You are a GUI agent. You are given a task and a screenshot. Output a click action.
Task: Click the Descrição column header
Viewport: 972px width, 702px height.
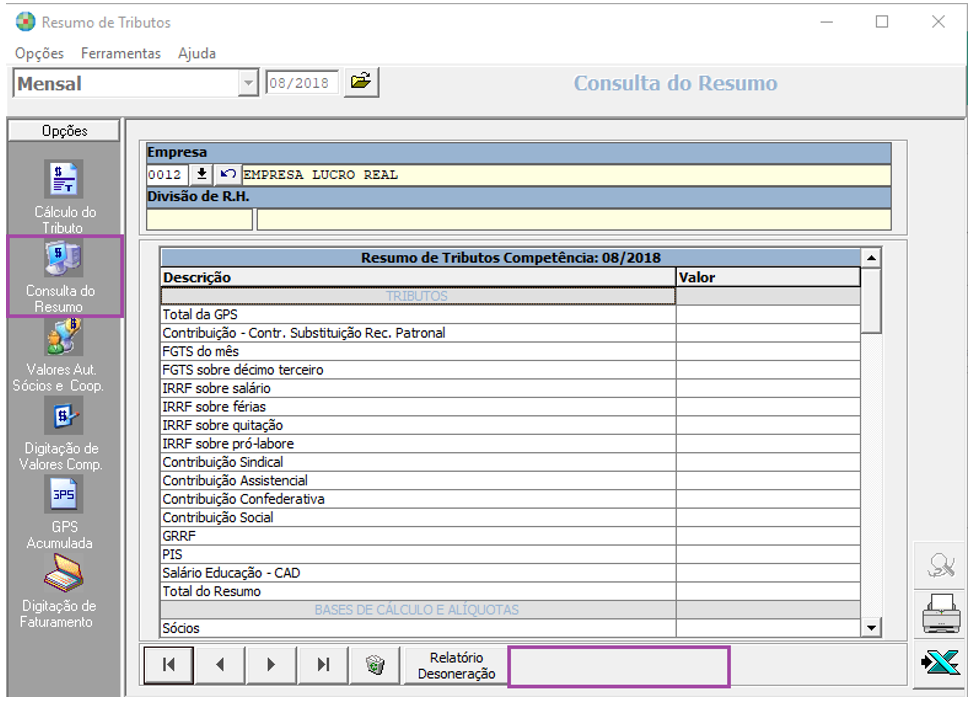(418, 277)
